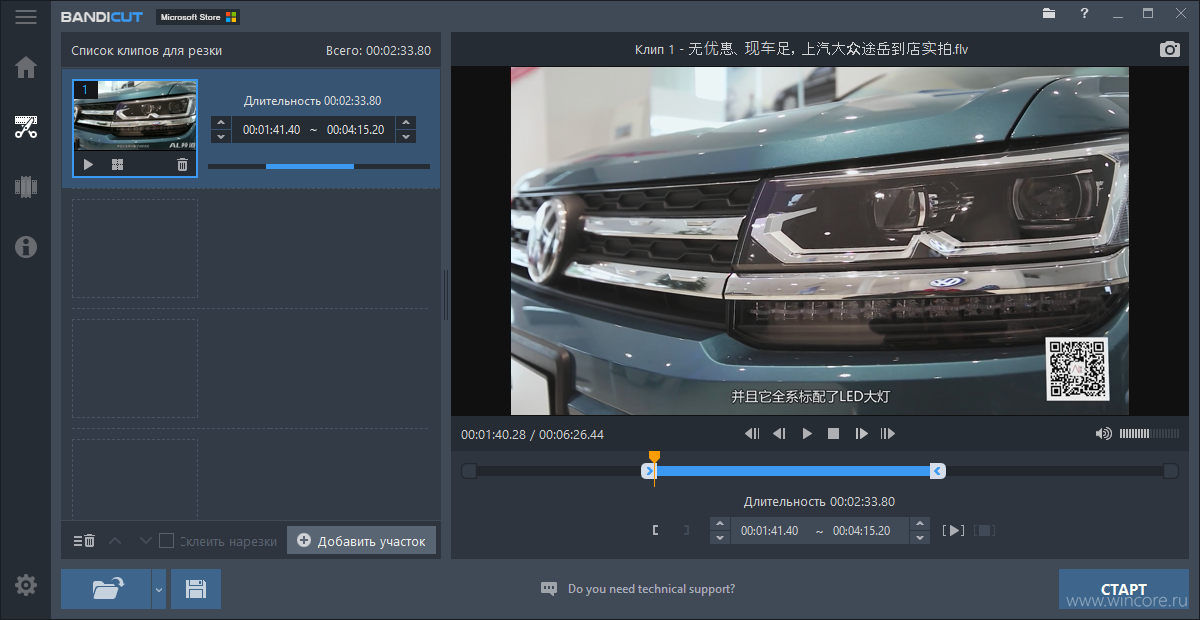Click the Microsoft Store badge
The width and height of the screenshot is (1200, 620).
pos(198,17)
